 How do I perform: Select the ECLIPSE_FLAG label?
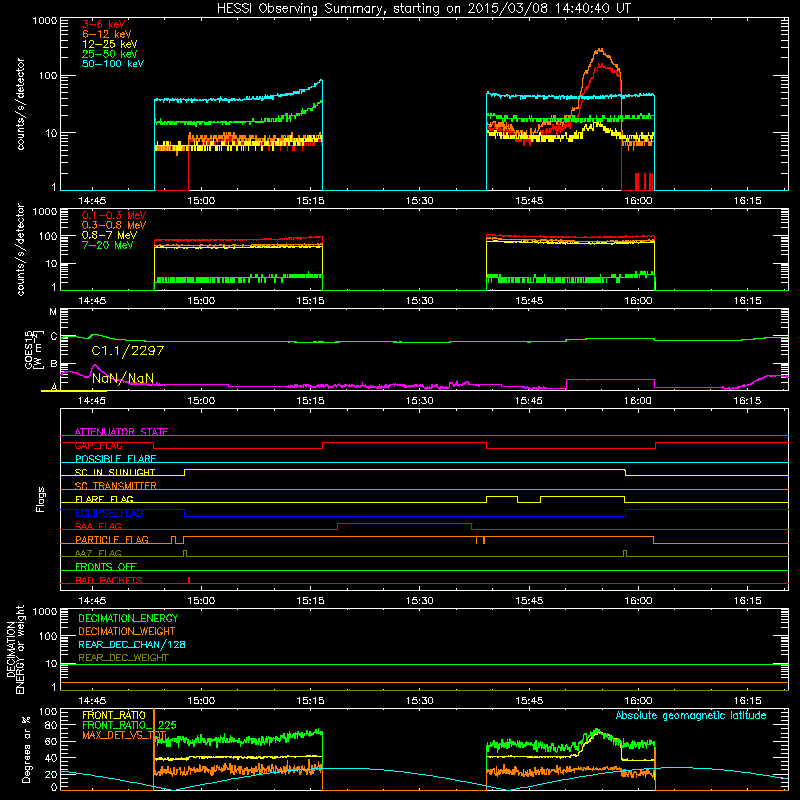(x=109, y=513)
